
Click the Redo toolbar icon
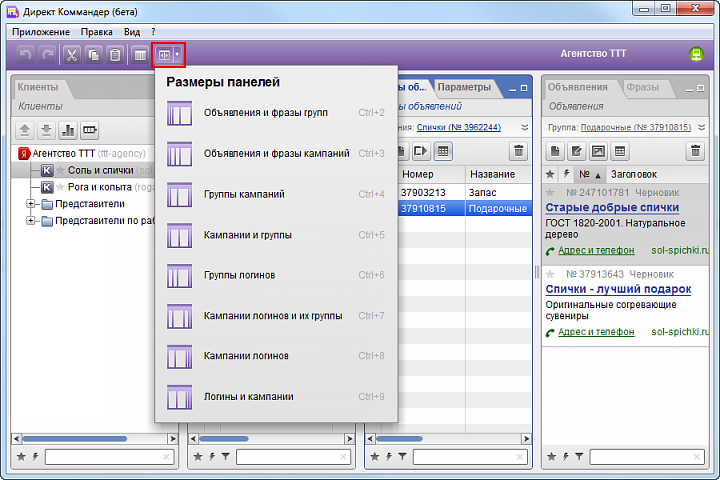47,55
